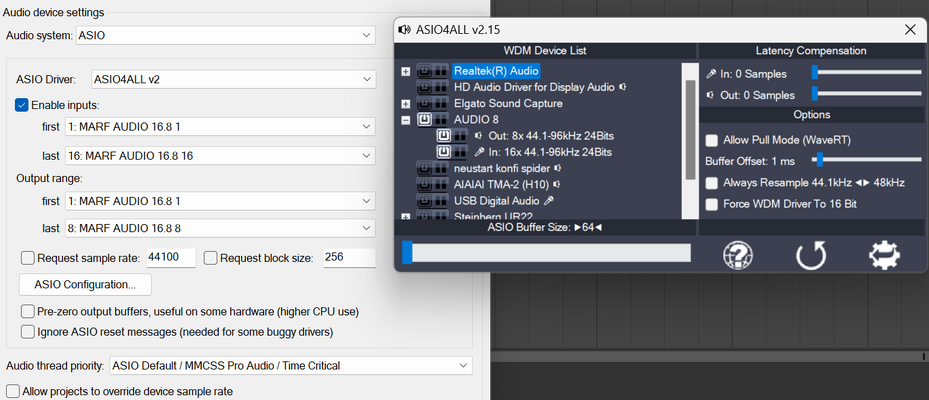Collapse the AUDIO 8 tree node
929x400 pixels.
pos(406,120)
